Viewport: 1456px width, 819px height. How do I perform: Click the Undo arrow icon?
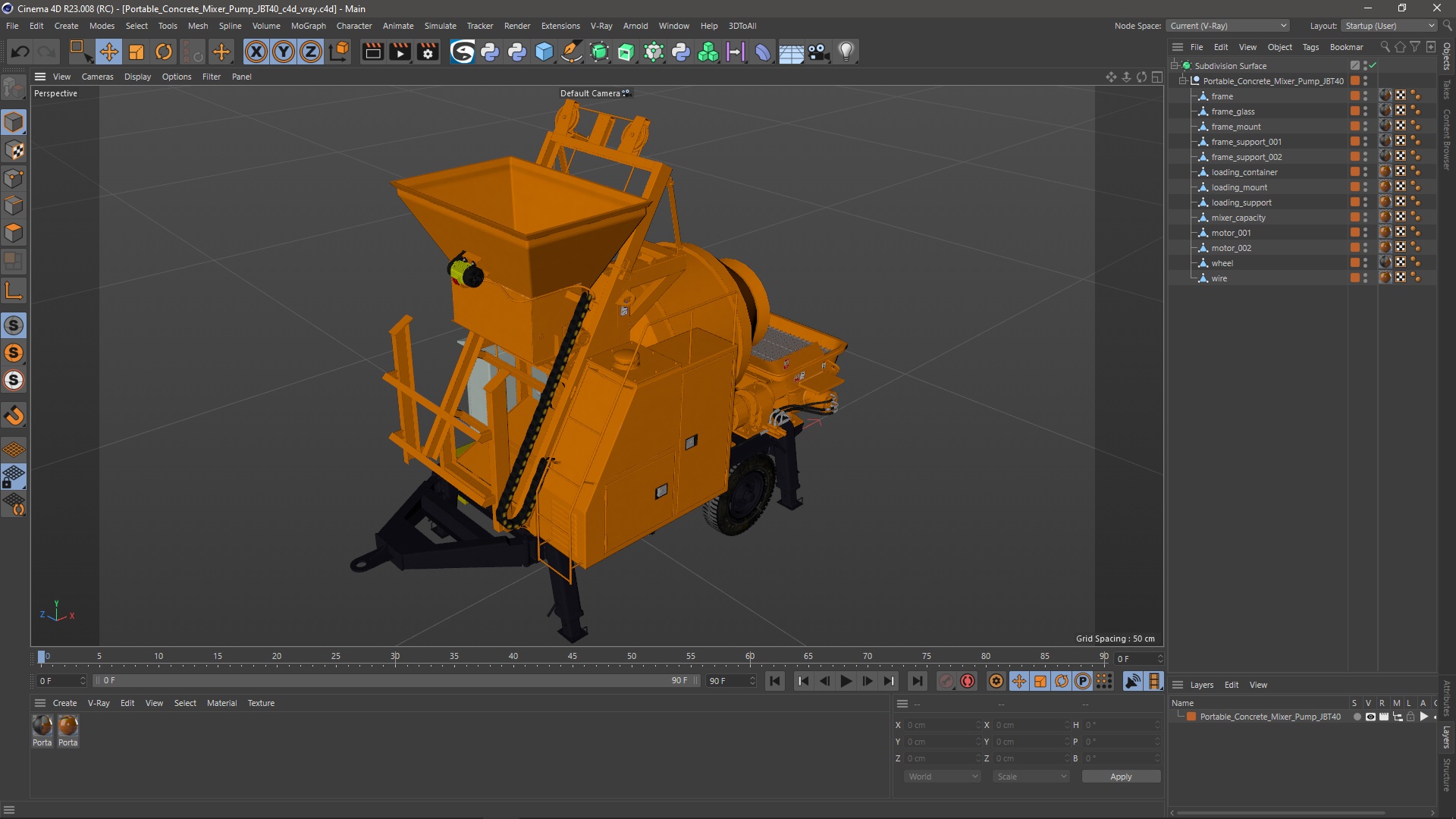click(20, 52)
